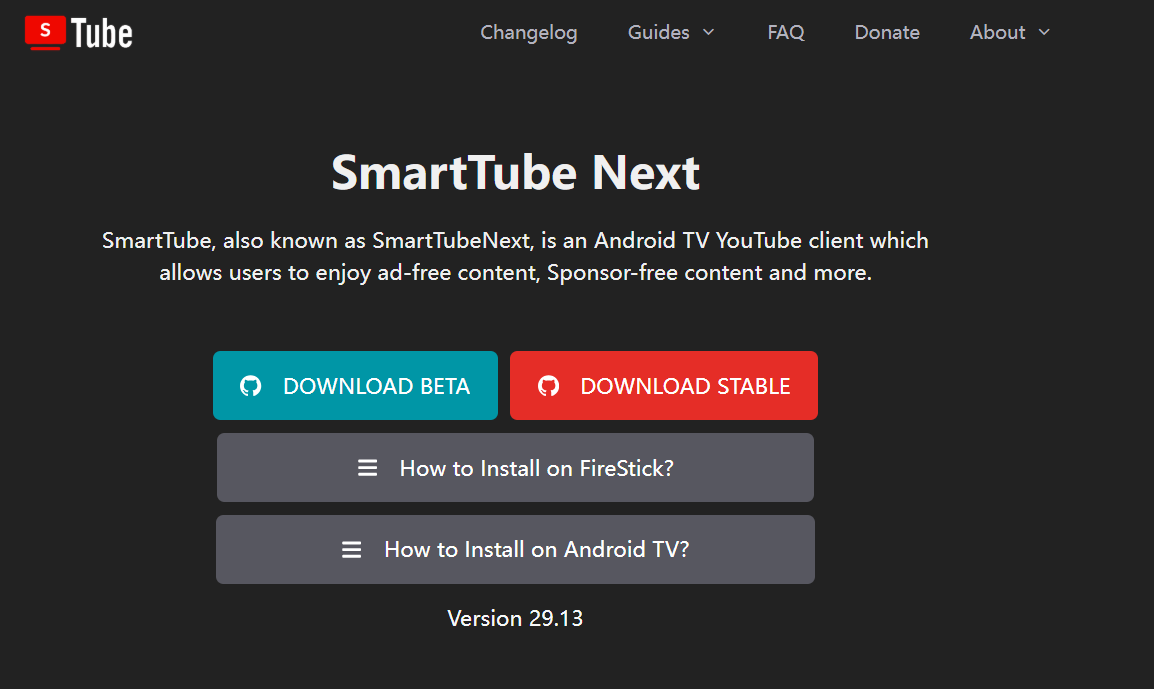Click the SmartTube description paragraph
The height and width of the screenshot is (689, 1154).
515,256
